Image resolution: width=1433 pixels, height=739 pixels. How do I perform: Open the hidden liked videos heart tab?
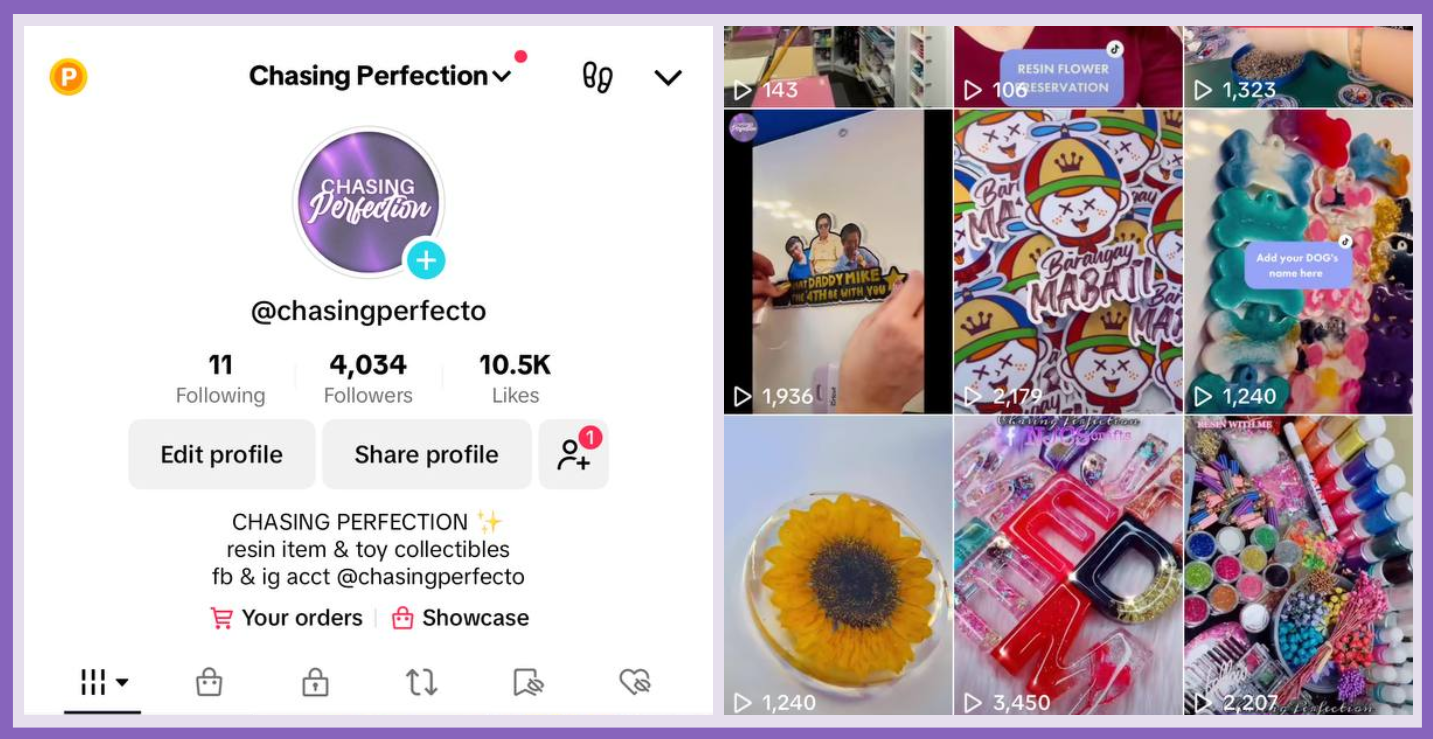[635, 682]
